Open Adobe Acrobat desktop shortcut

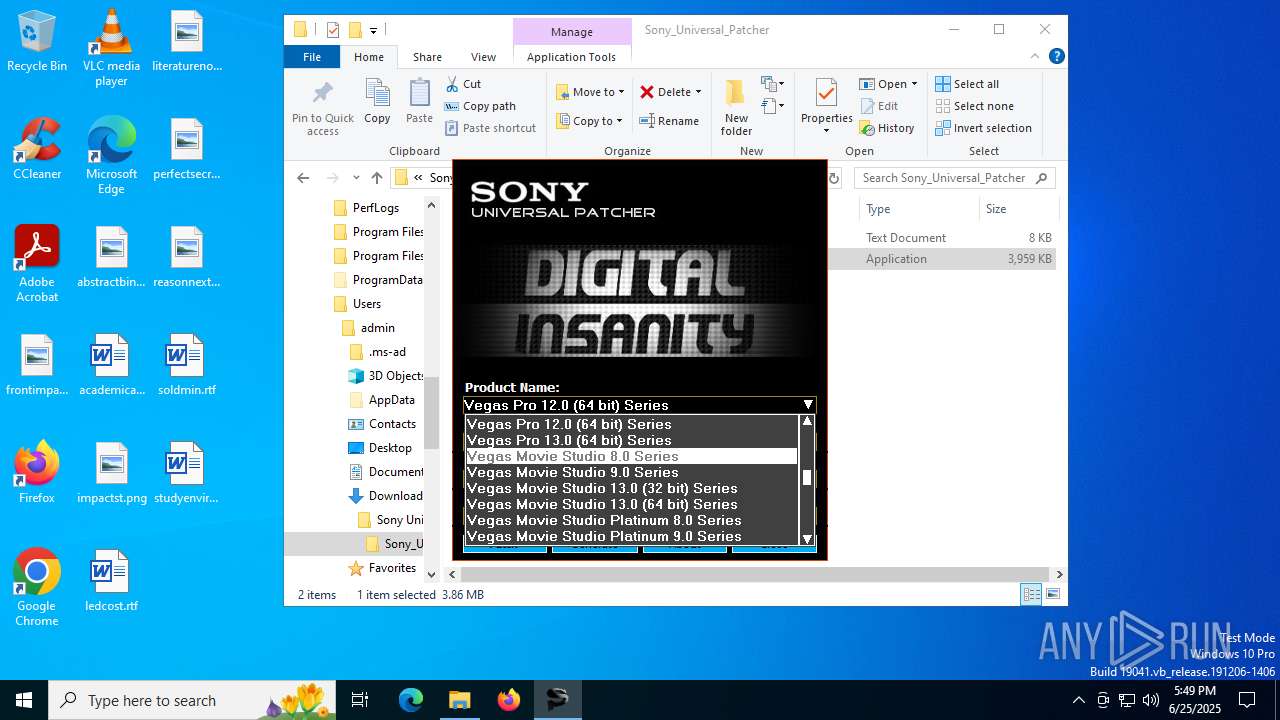pyautogui.click(x=37, y=263)
